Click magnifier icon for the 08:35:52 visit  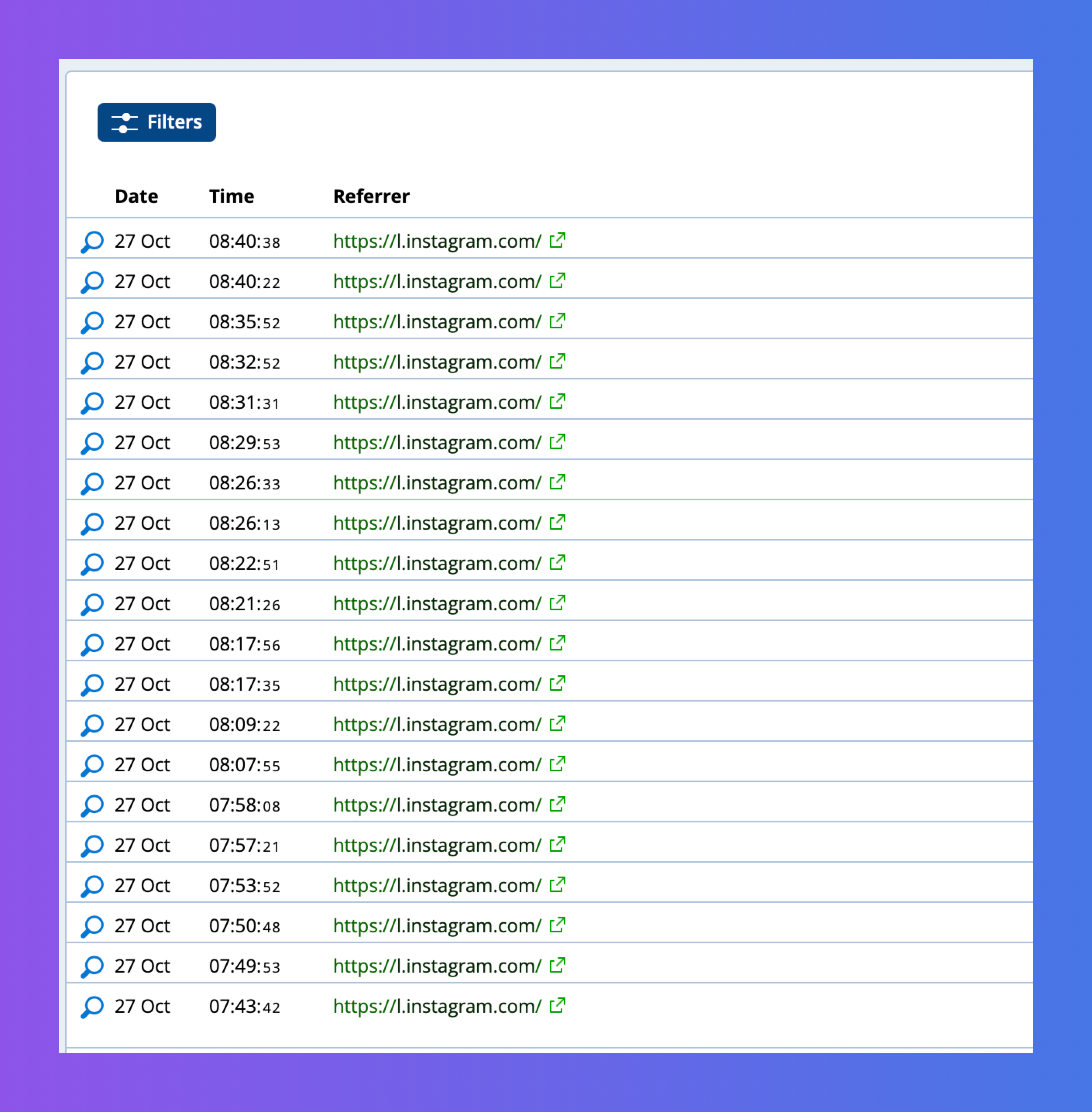pyautogui.click(x=92, y=322)
